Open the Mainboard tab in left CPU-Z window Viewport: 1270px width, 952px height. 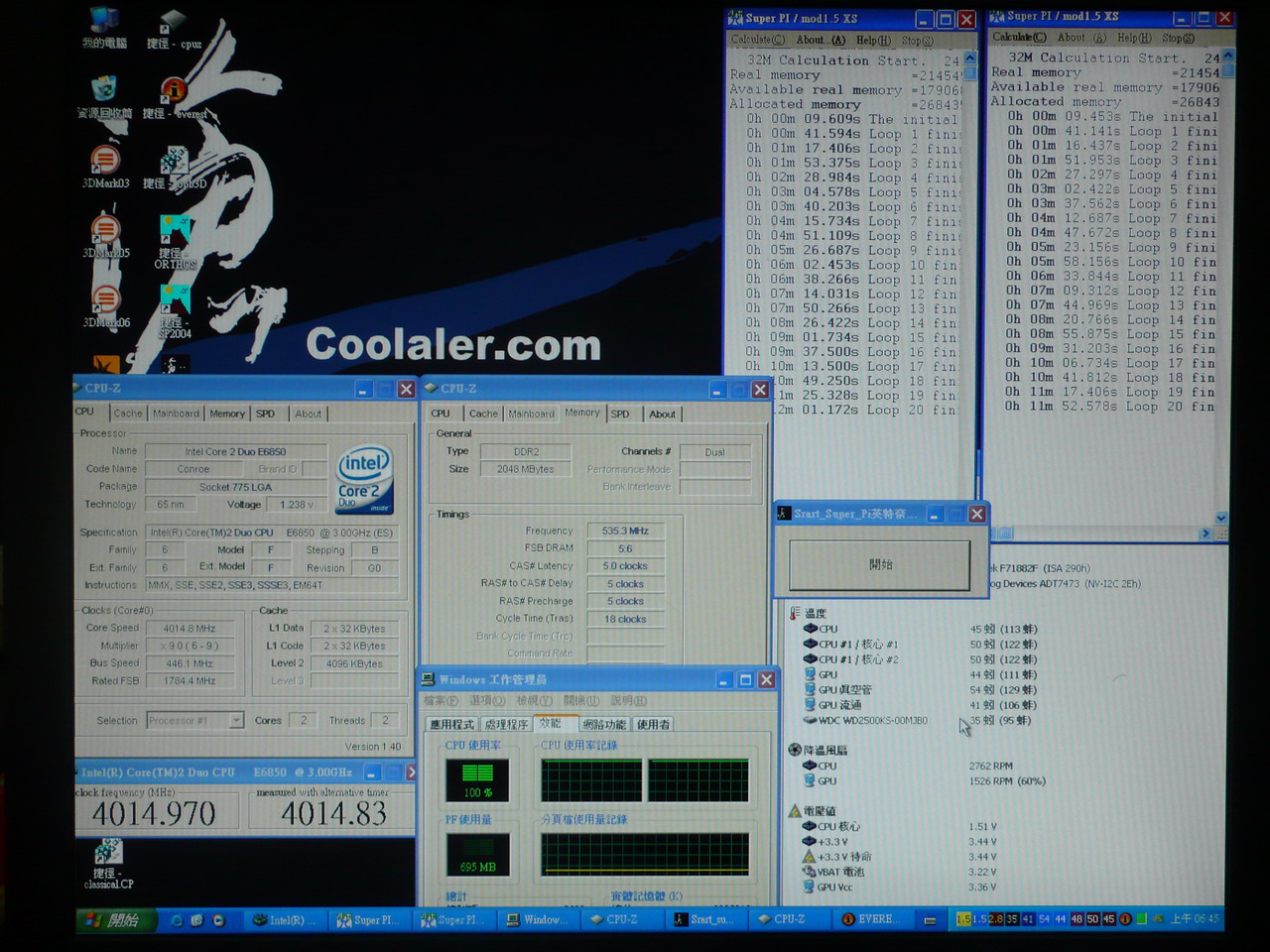click(176, 414)
